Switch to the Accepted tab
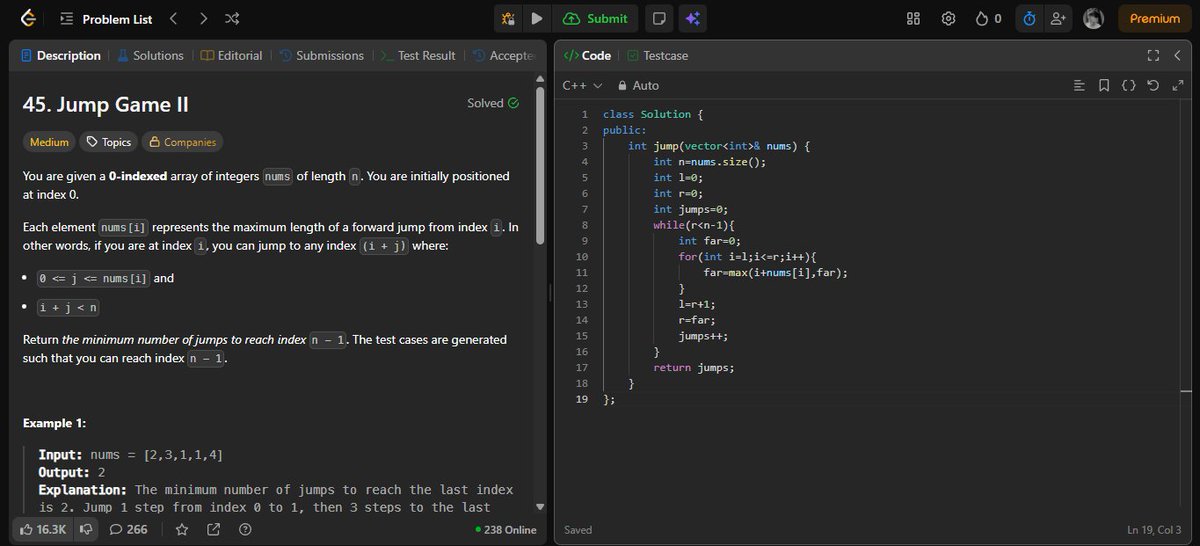This screenshot has width=1200, height=546. (x=504, y=55)
